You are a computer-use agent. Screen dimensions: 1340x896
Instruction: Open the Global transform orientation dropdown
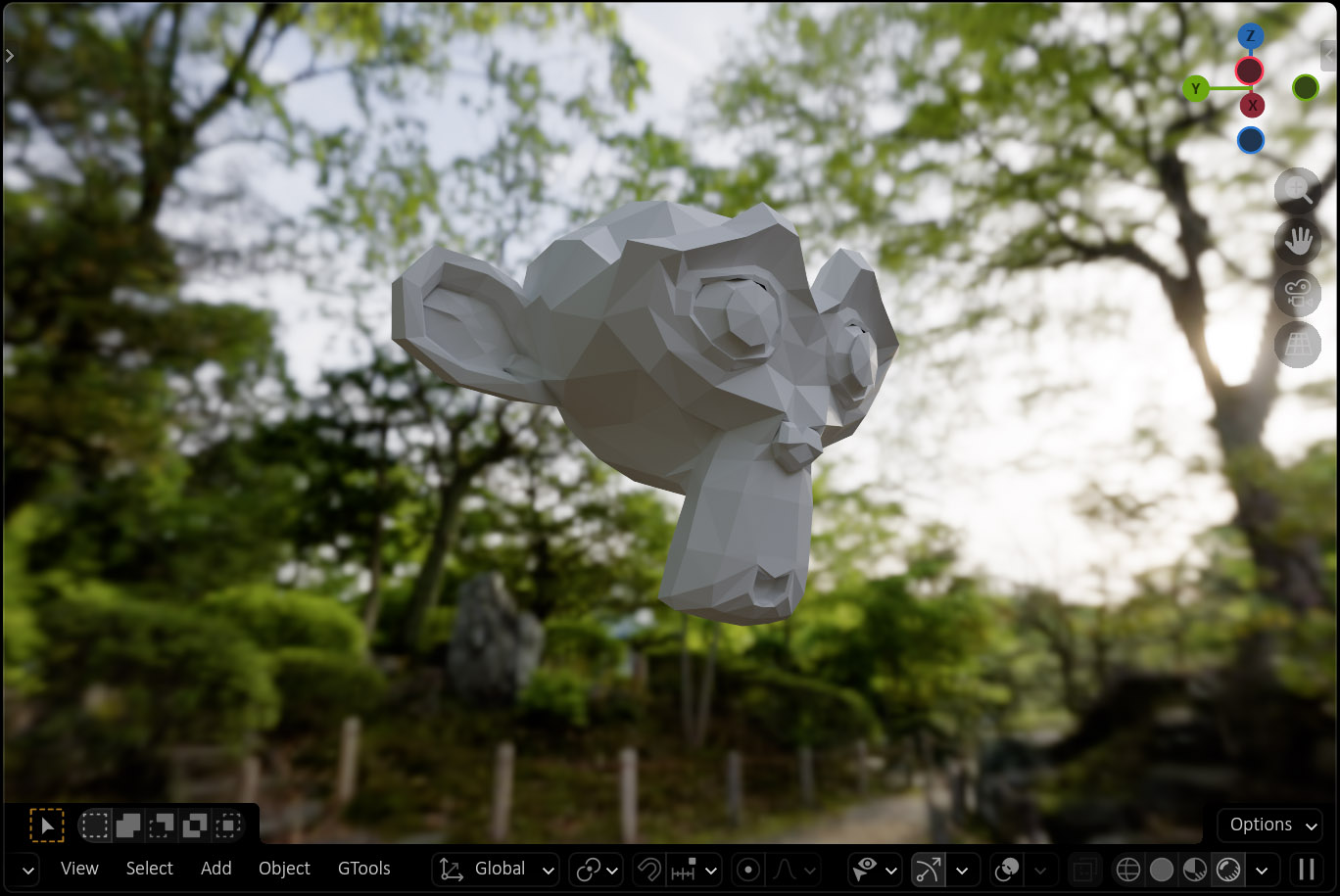(x=496, y=869)
